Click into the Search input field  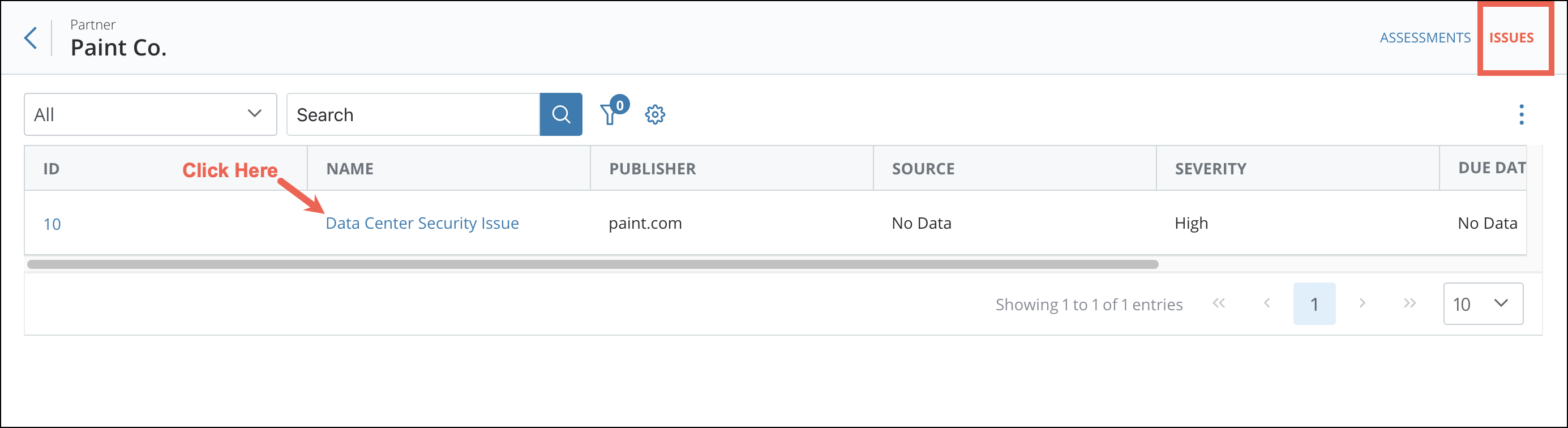coord(413,114)
